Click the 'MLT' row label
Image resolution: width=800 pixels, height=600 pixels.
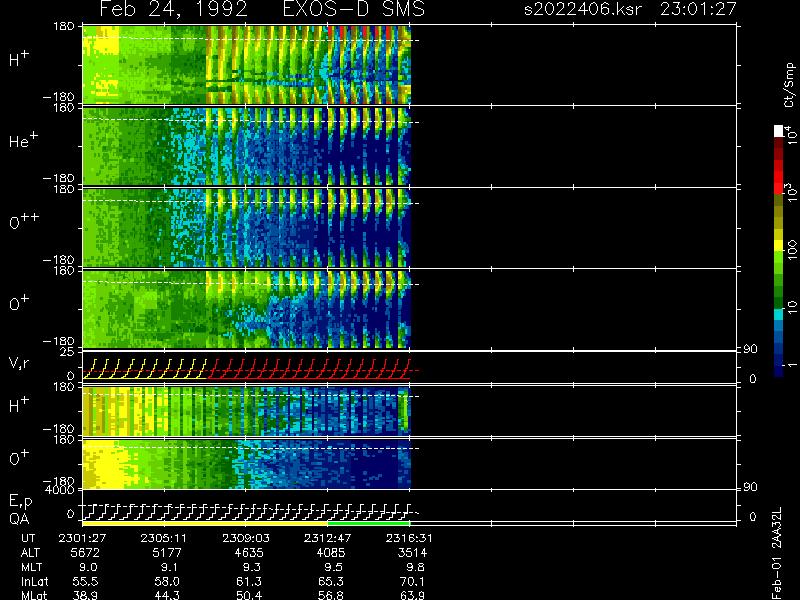point(31,567)
